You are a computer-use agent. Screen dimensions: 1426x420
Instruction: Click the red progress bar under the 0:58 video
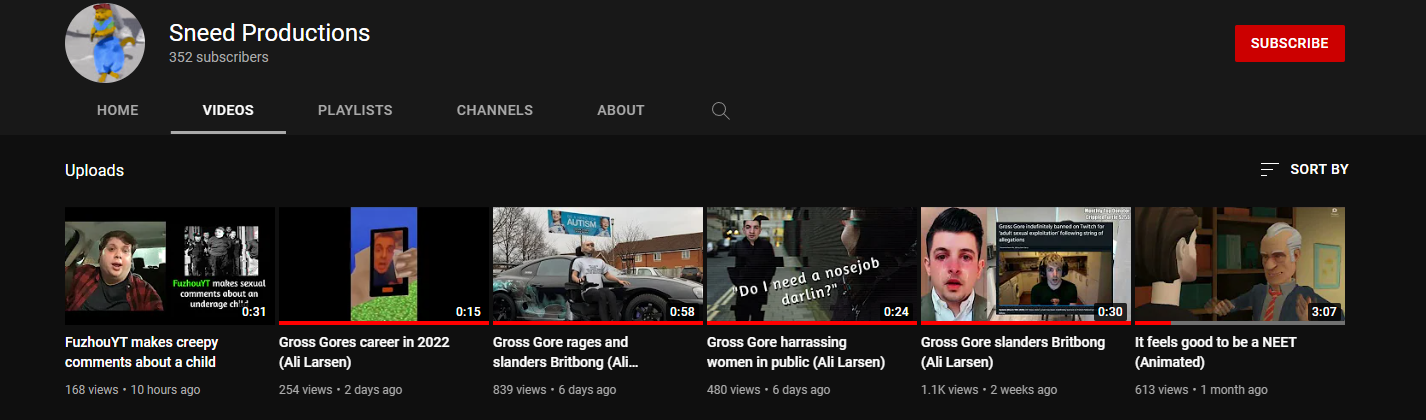598,323
